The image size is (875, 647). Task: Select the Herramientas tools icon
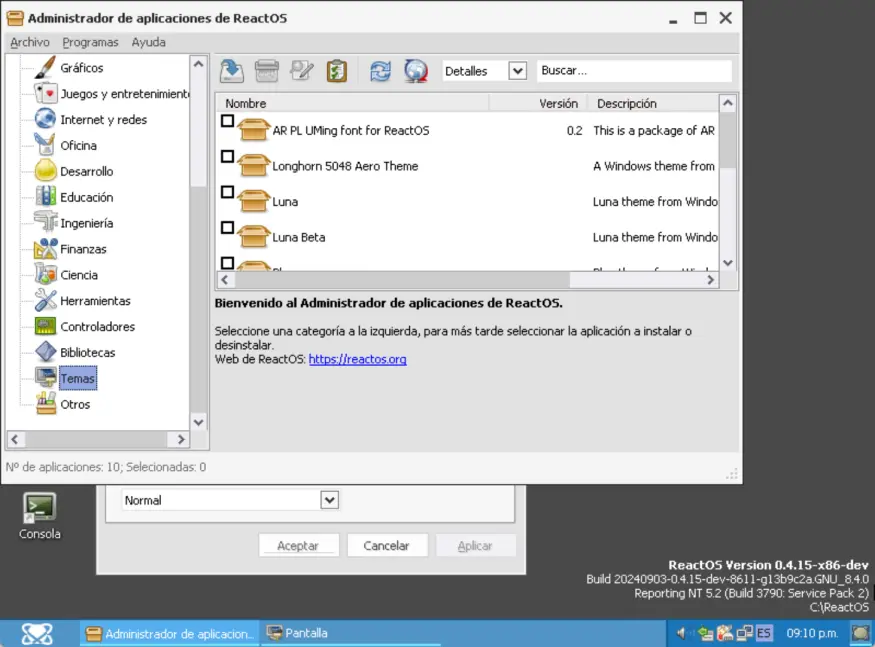click(45, 300)
